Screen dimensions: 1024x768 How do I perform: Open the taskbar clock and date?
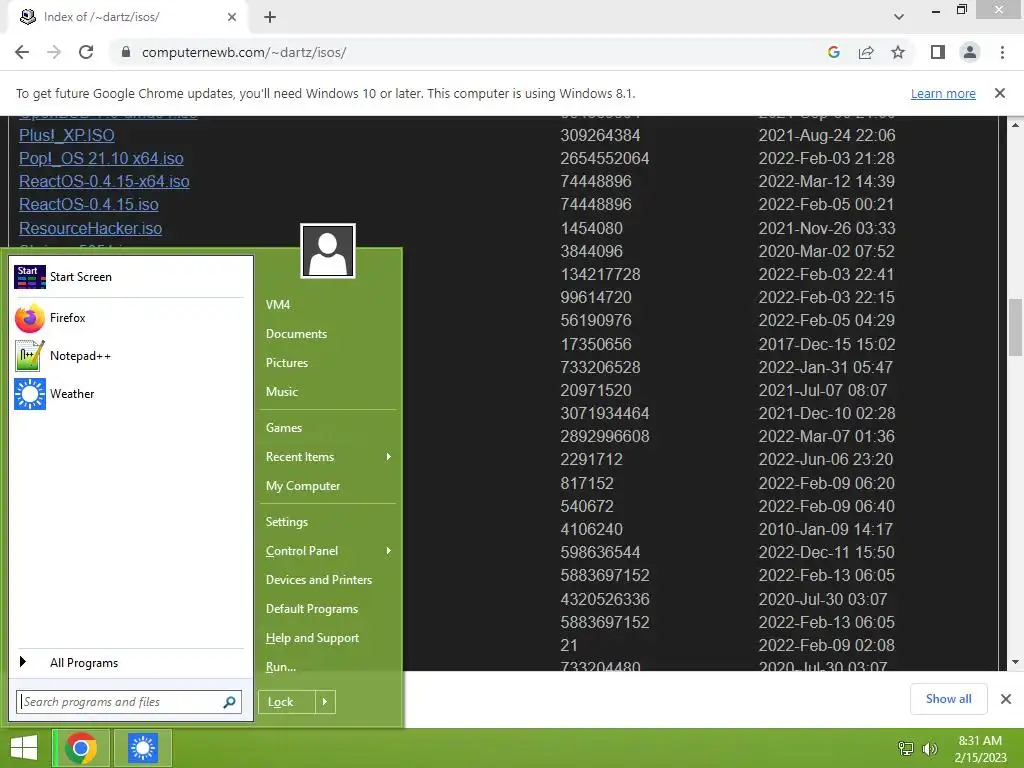pos(980,749)
